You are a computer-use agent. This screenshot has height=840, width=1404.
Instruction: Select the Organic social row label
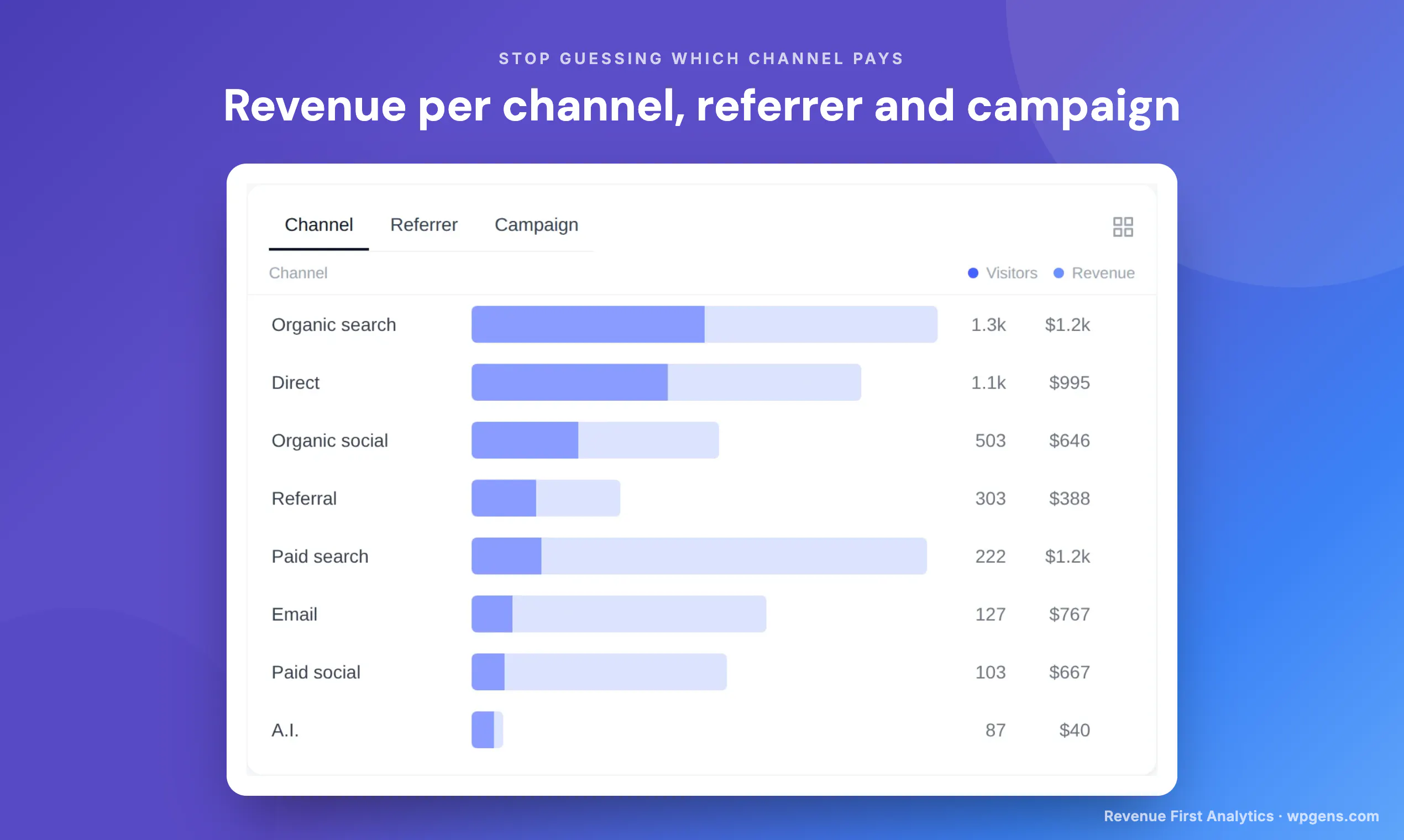point(329,440)
